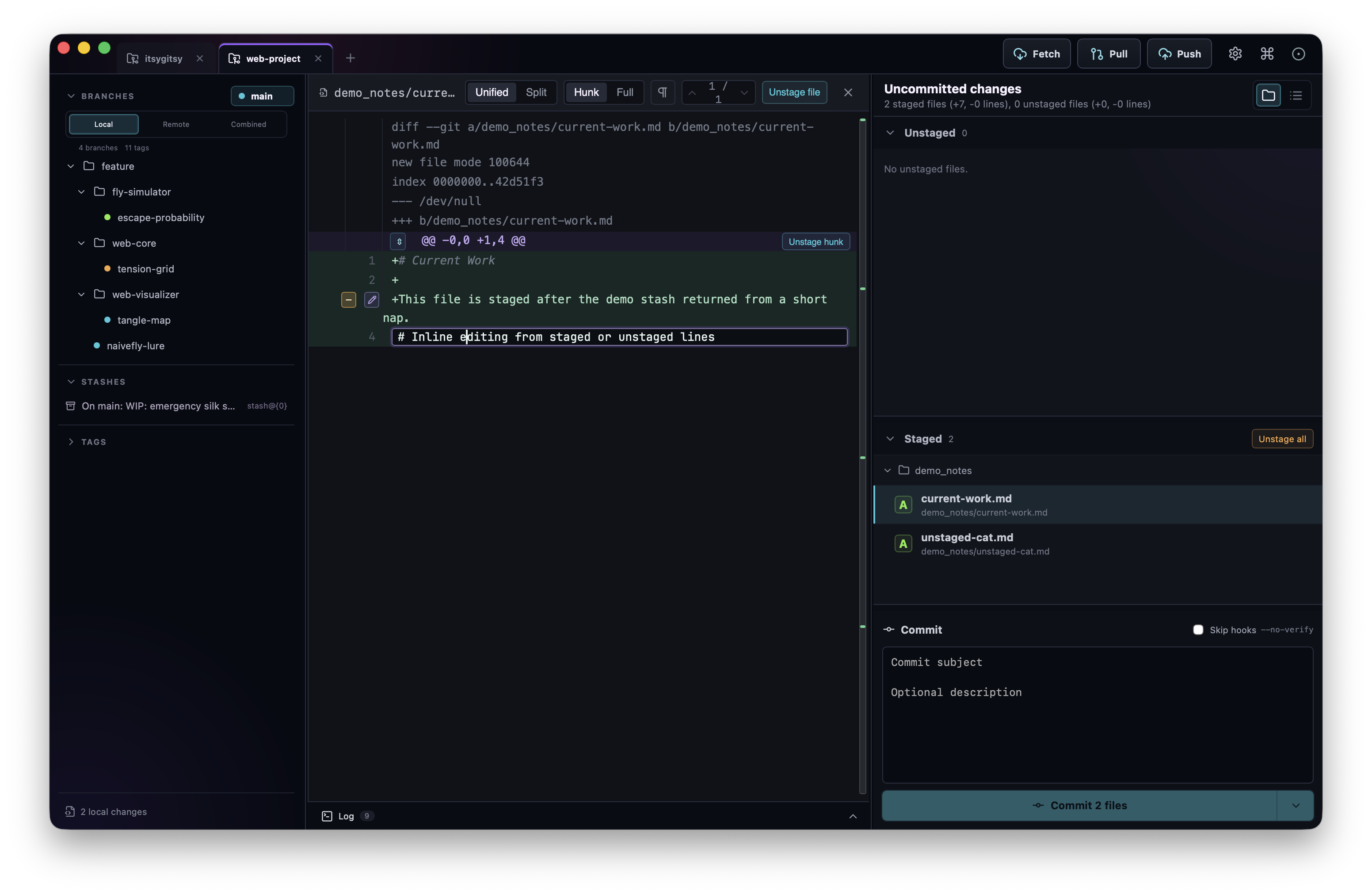Click Unstage all button
Image resolution: width=1372 pixels, height=895 pixels.
pyautogui.click(x=1282, y=439)
